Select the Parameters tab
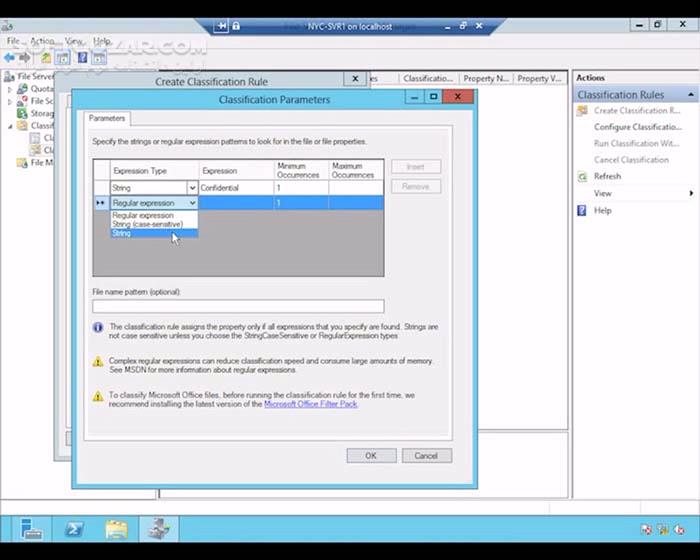Viewport: 700px width, 560px height. (107, 118)
